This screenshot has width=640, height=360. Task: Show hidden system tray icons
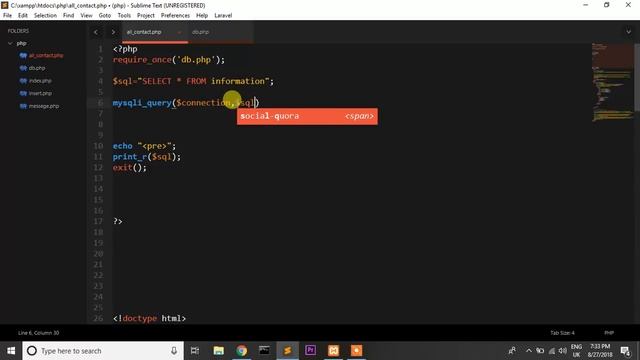click(x=529, y=351)
